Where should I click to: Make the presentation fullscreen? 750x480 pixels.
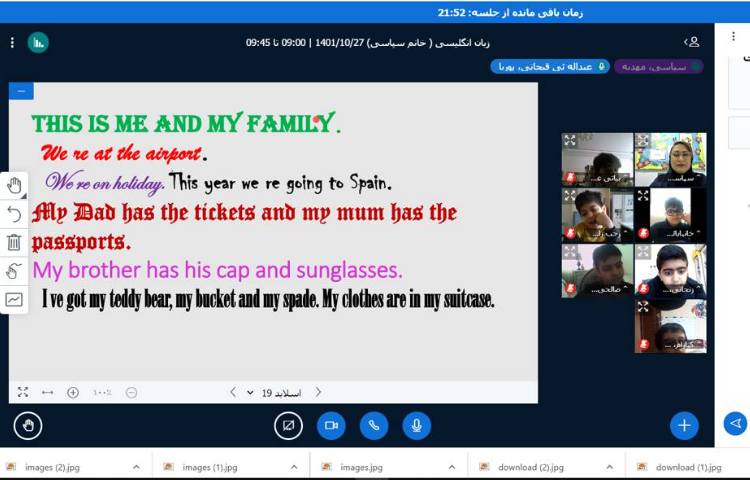coord(22,393)
